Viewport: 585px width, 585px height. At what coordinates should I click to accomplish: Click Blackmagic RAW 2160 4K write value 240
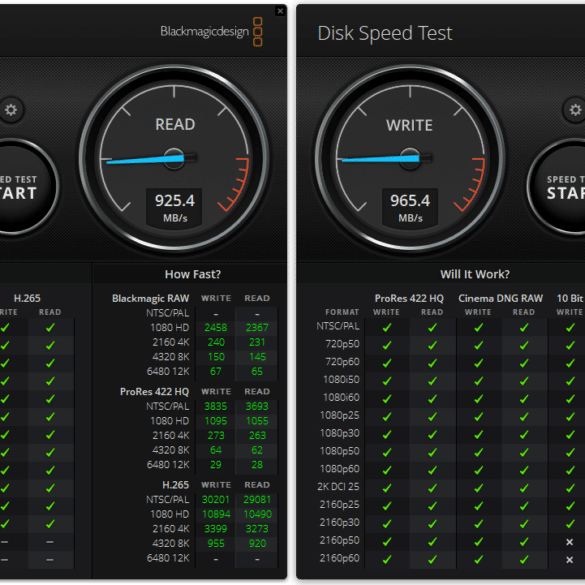point(216,342)
